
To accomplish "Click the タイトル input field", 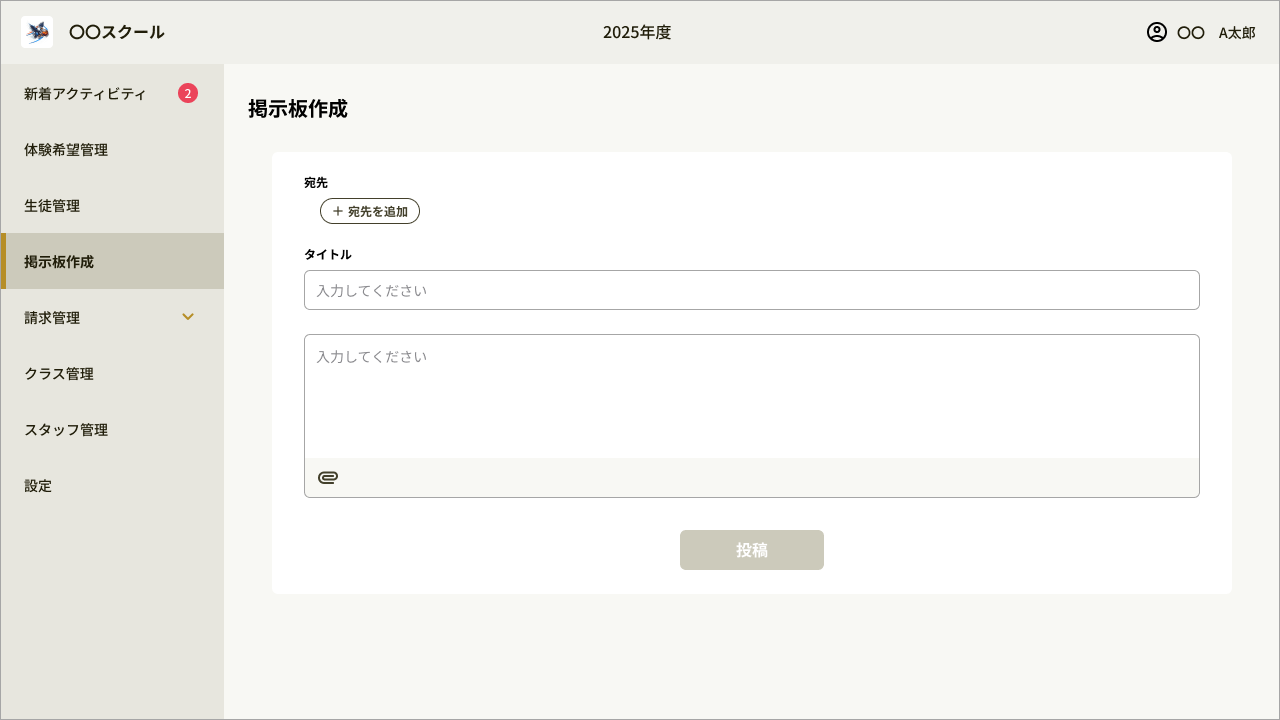I will [752, 290].
